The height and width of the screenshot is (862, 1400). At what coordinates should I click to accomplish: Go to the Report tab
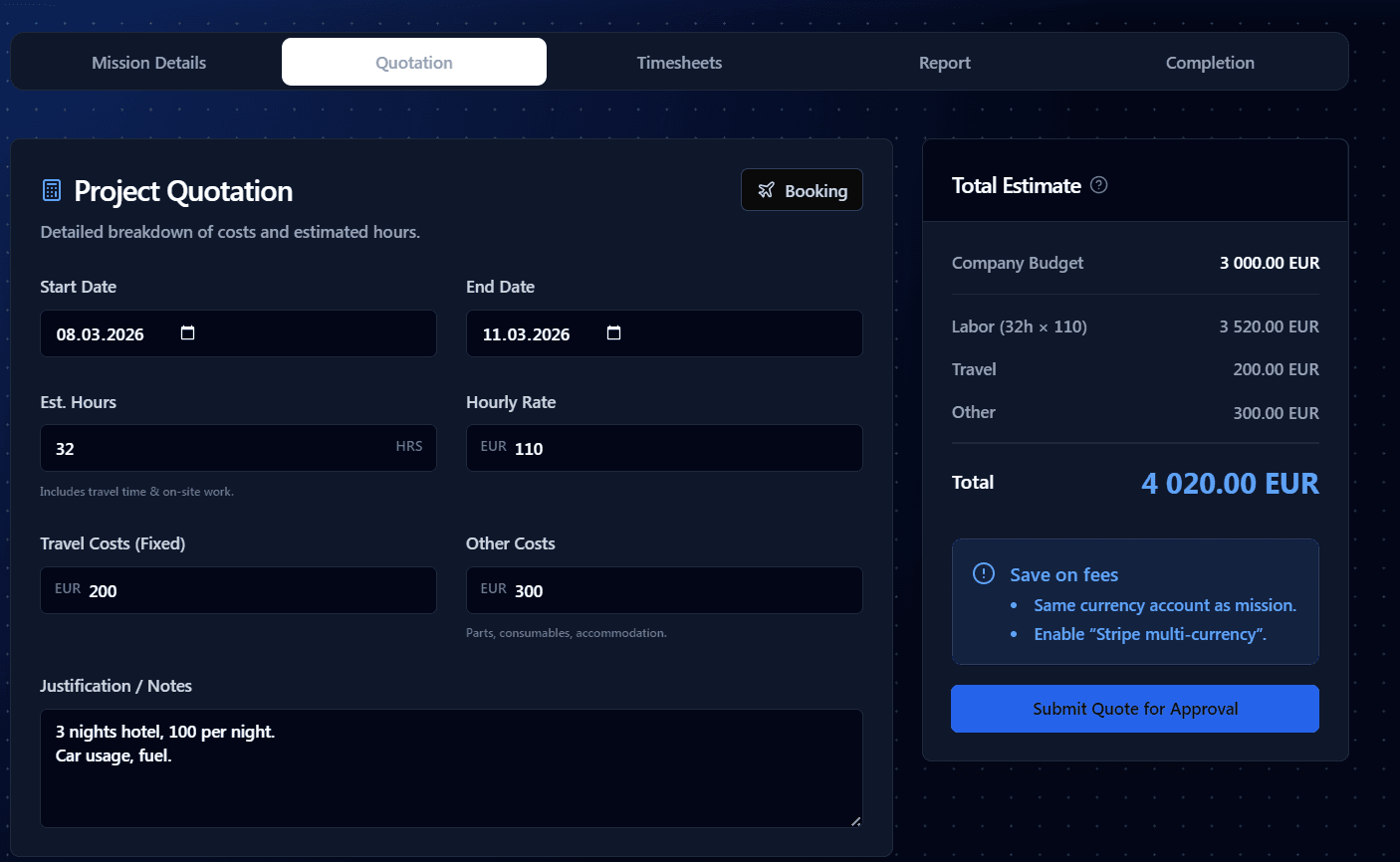tap(944, 63)
